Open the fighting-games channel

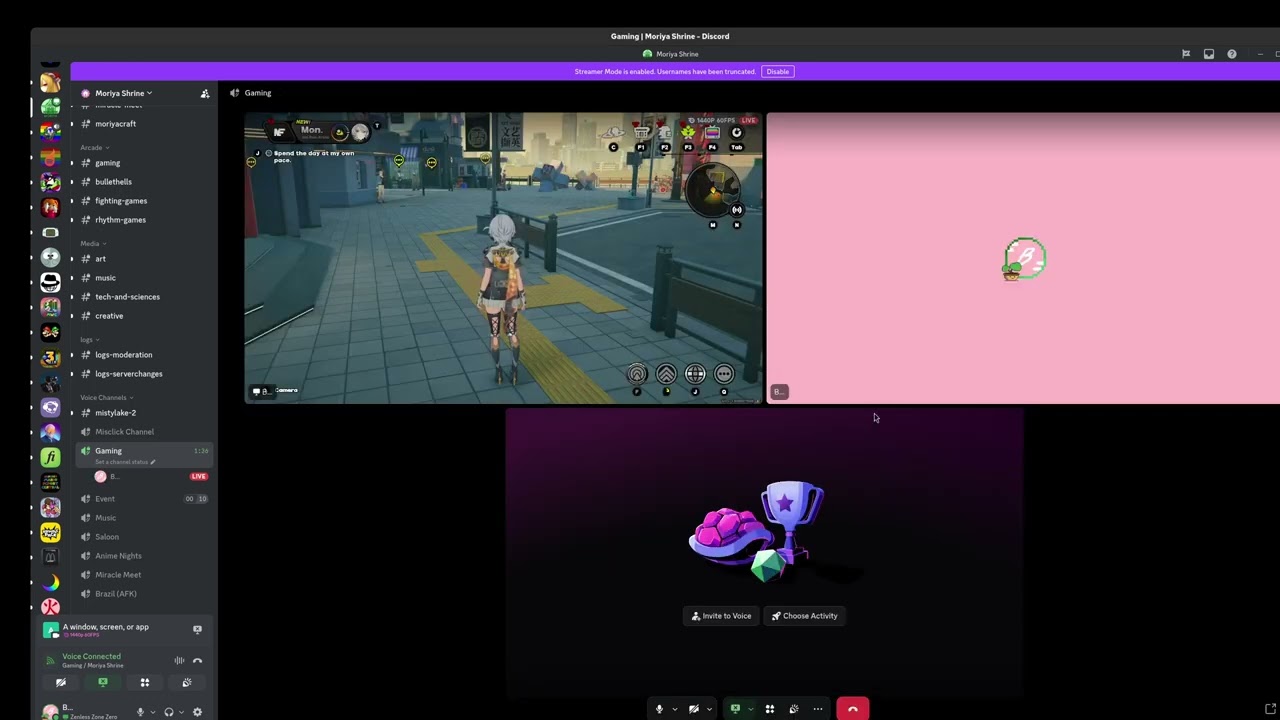[121, 201]
